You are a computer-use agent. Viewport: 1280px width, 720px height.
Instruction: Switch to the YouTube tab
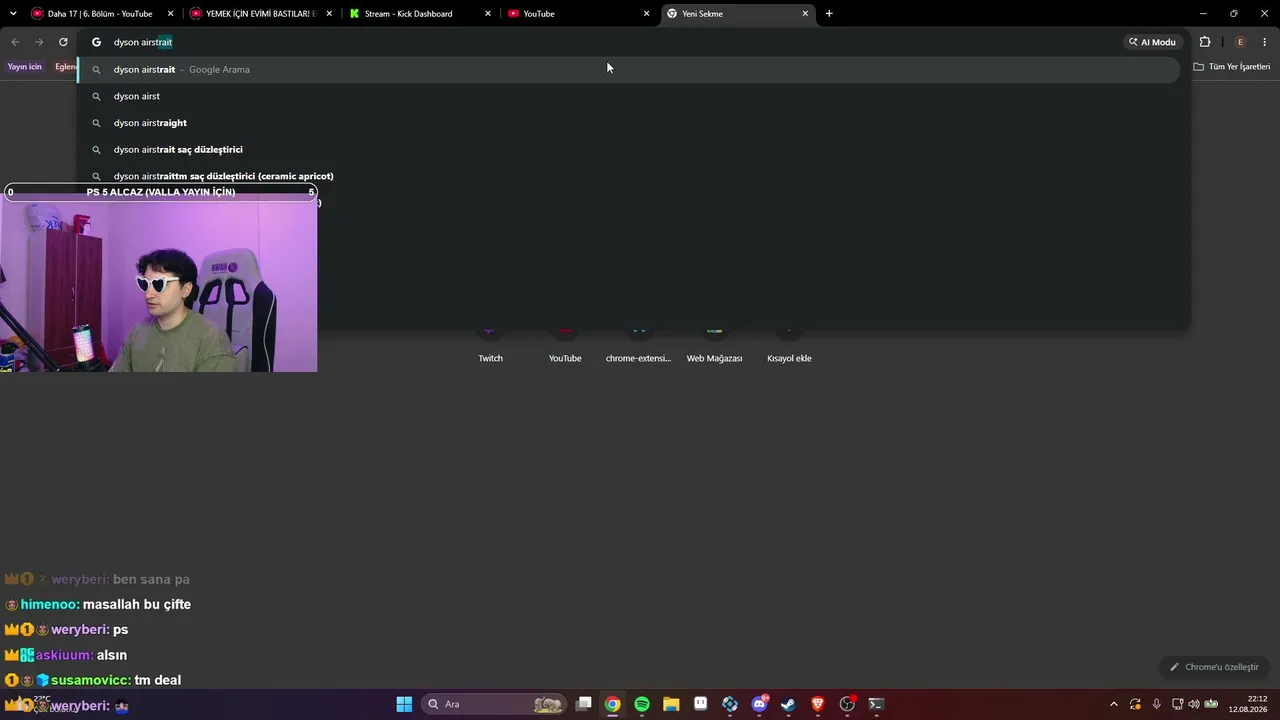578,14
